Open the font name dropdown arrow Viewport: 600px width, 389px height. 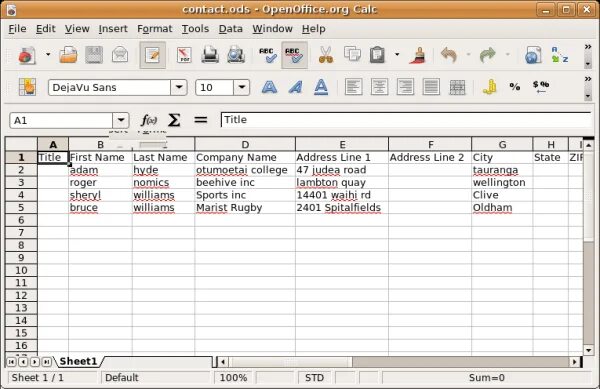pyautogui.click(x=179, y=88)
